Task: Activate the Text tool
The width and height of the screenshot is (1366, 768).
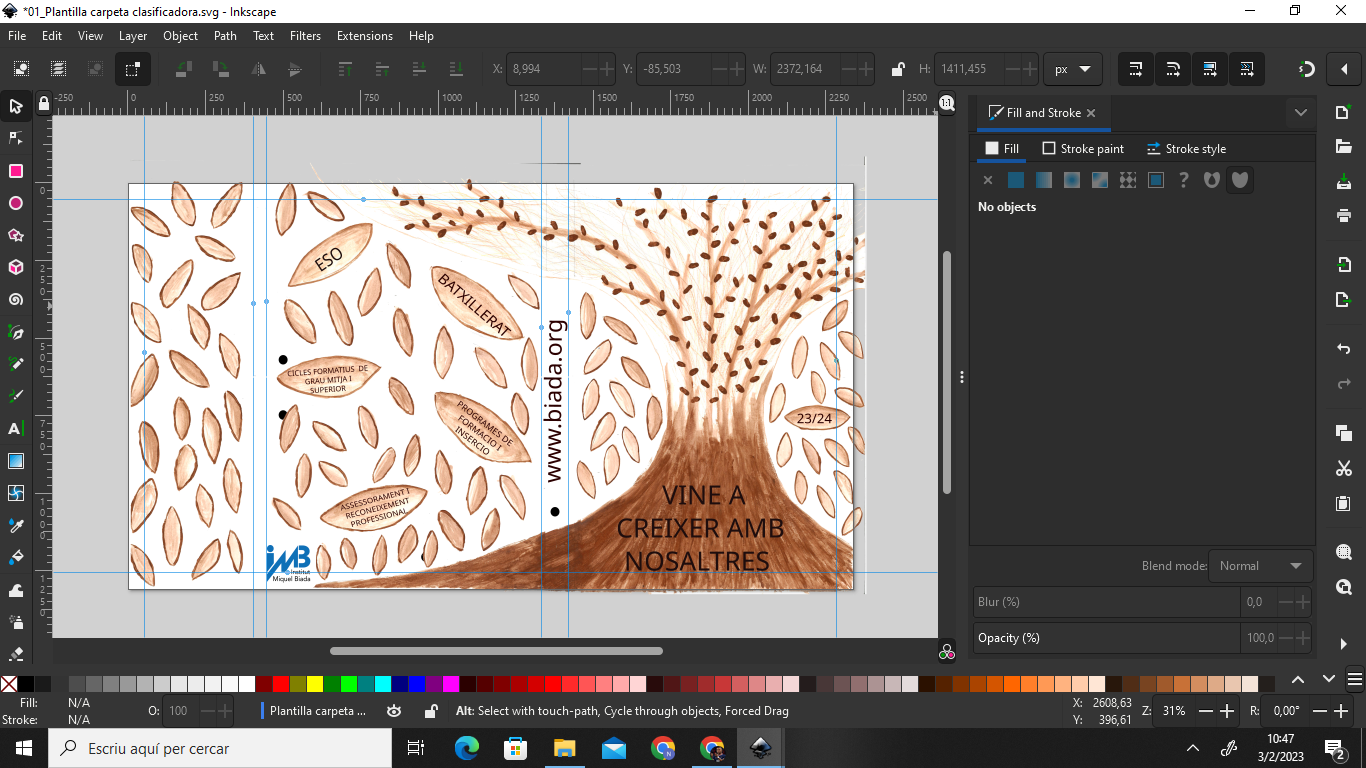Action: pyautogui.click(x=16, y=429)
